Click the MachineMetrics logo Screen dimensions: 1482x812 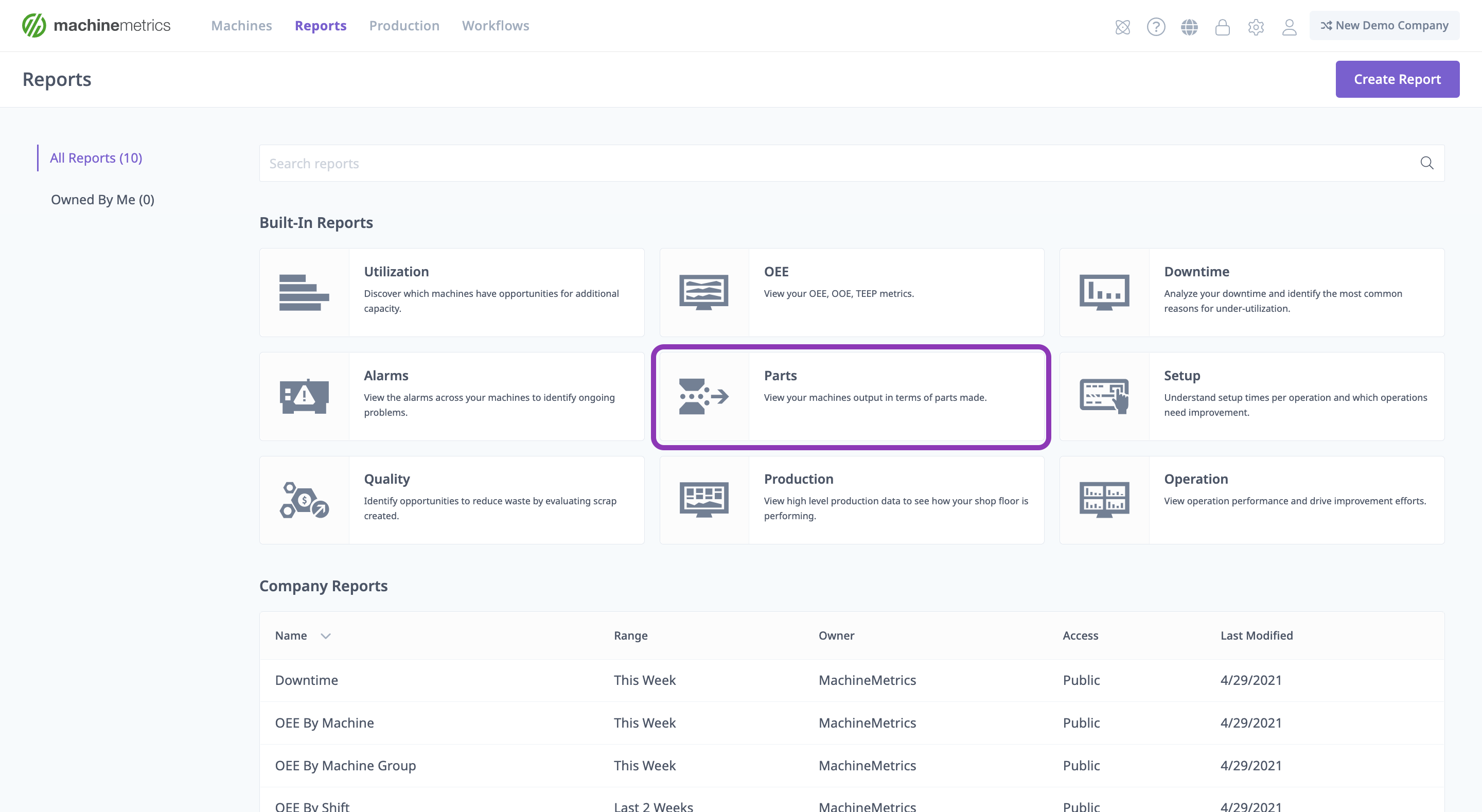96,25
